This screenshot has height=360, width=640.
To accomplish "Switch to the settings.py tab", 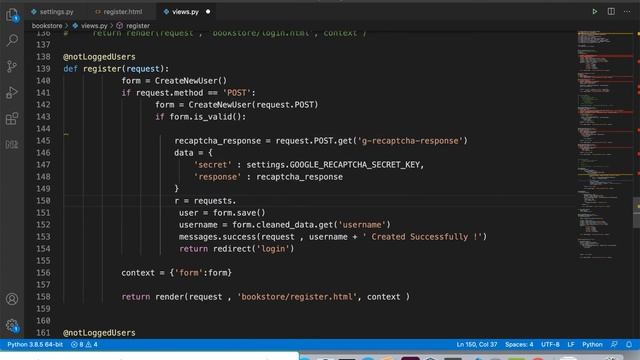I will pyautogui.click(x=52, y=12).
